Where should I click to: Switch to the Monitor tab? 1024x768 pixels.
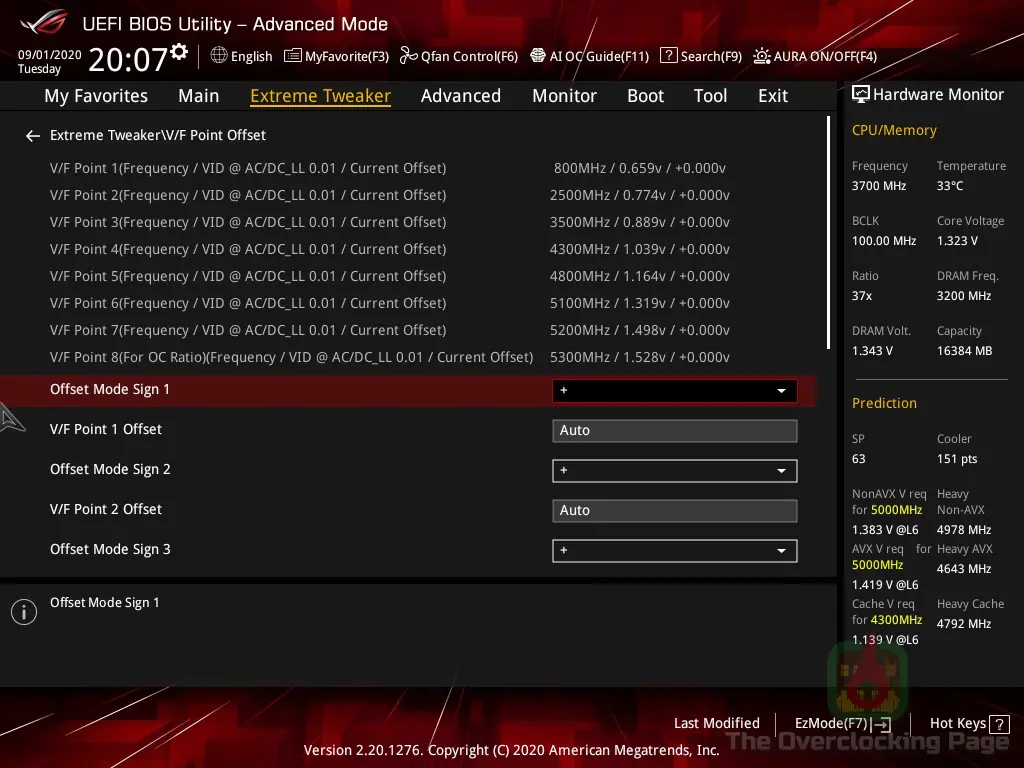tap(564, 95)
